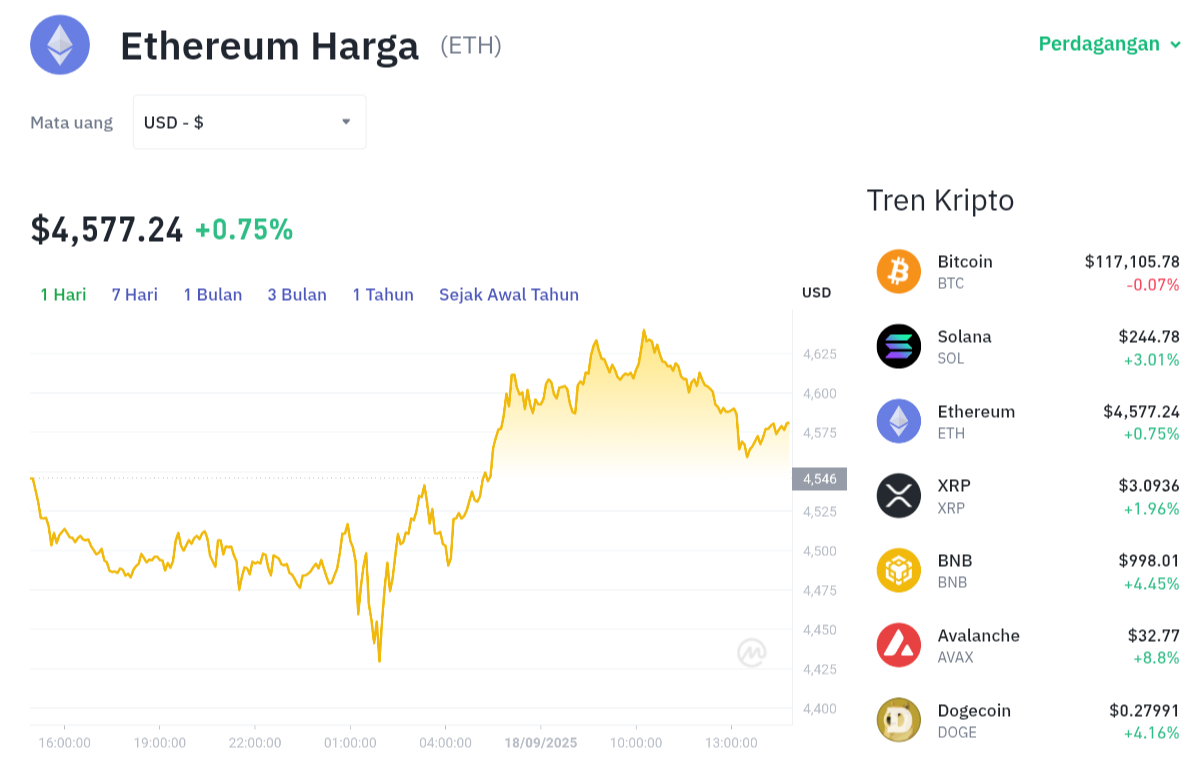
Task: Switch chart to 7 Hari range
Action: coord(135,295)
